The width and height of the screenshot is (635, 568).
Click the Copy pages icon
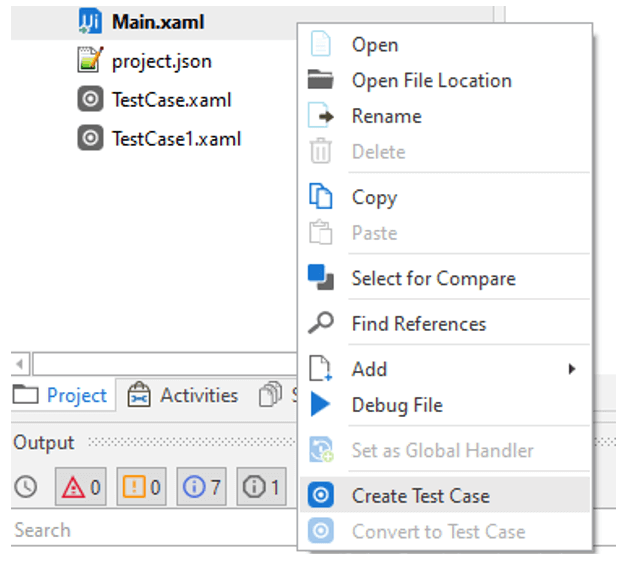coord(320,197)
